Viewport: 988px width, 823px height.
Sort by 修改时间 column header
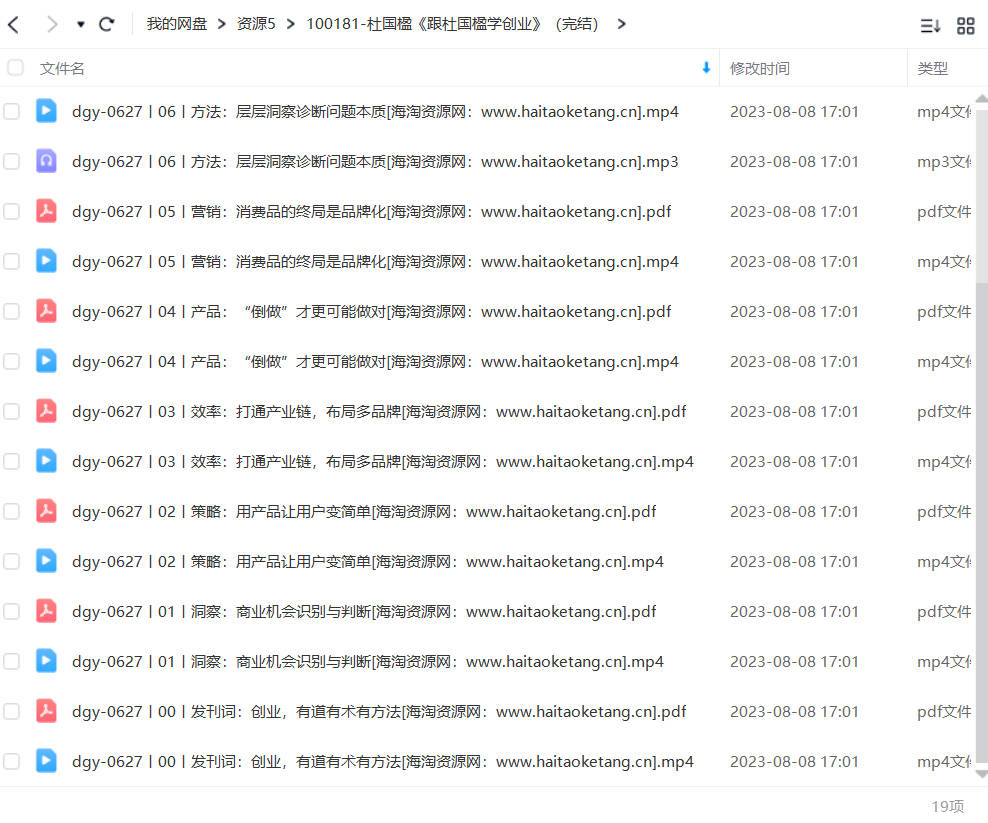point(759,68)
